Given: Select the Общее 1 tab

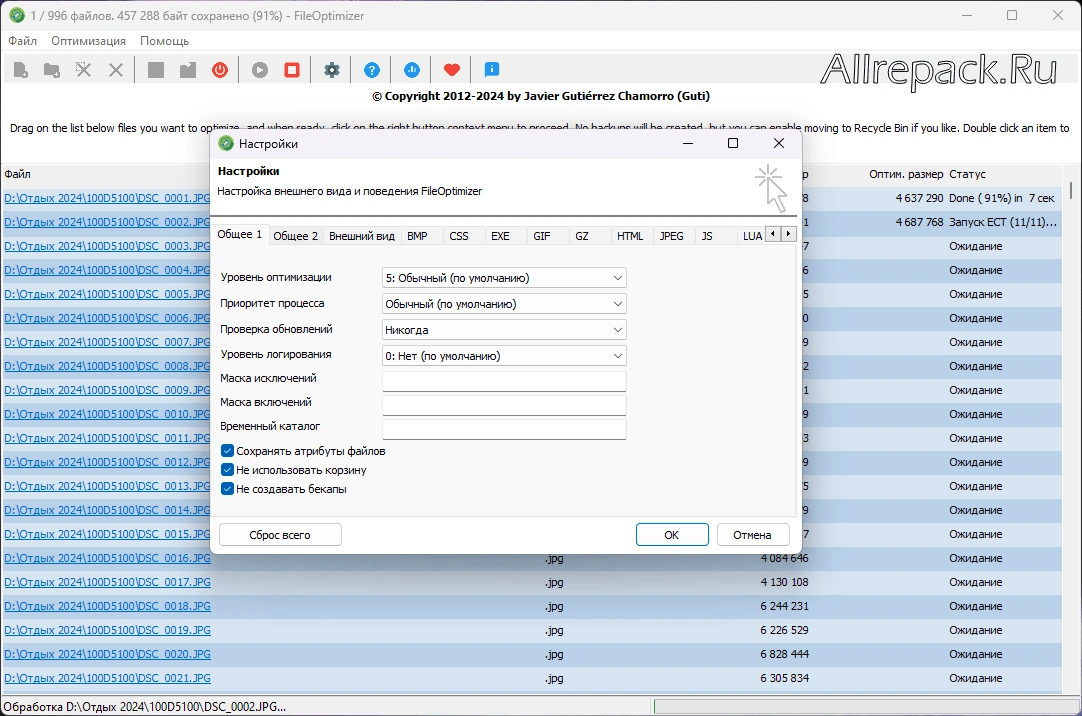Looking at the screenshot, I should 239,235.
